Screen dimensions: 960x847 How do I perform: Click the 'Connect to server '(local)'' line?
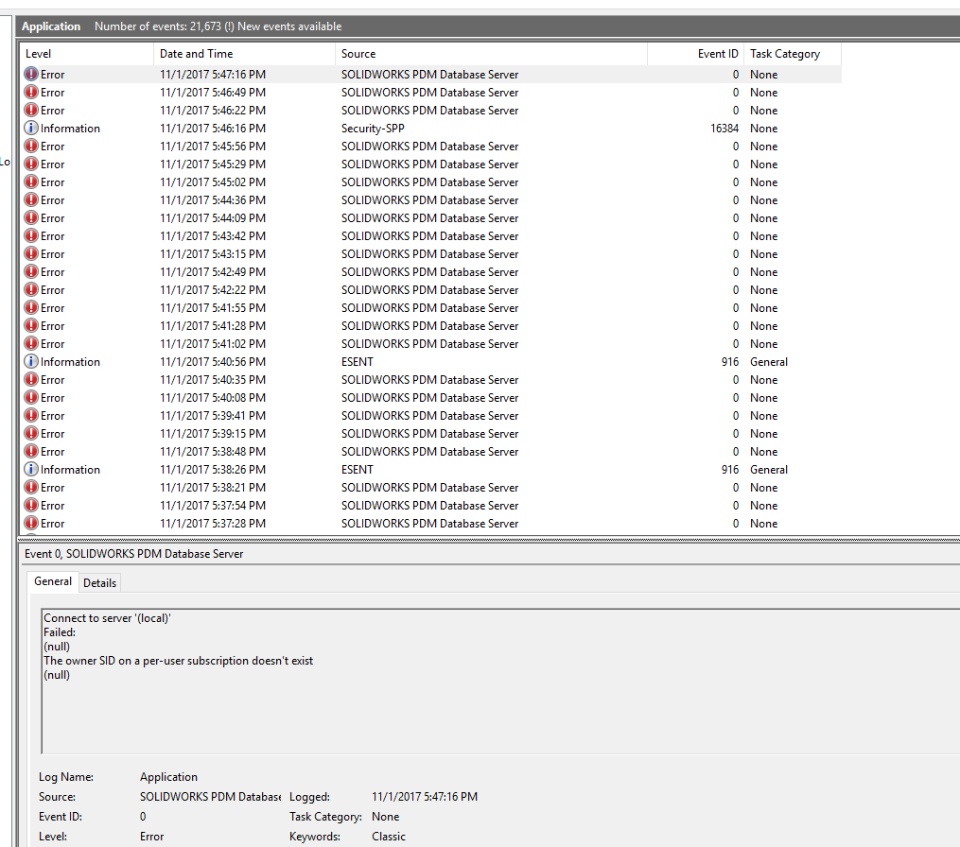click(107, 618)
